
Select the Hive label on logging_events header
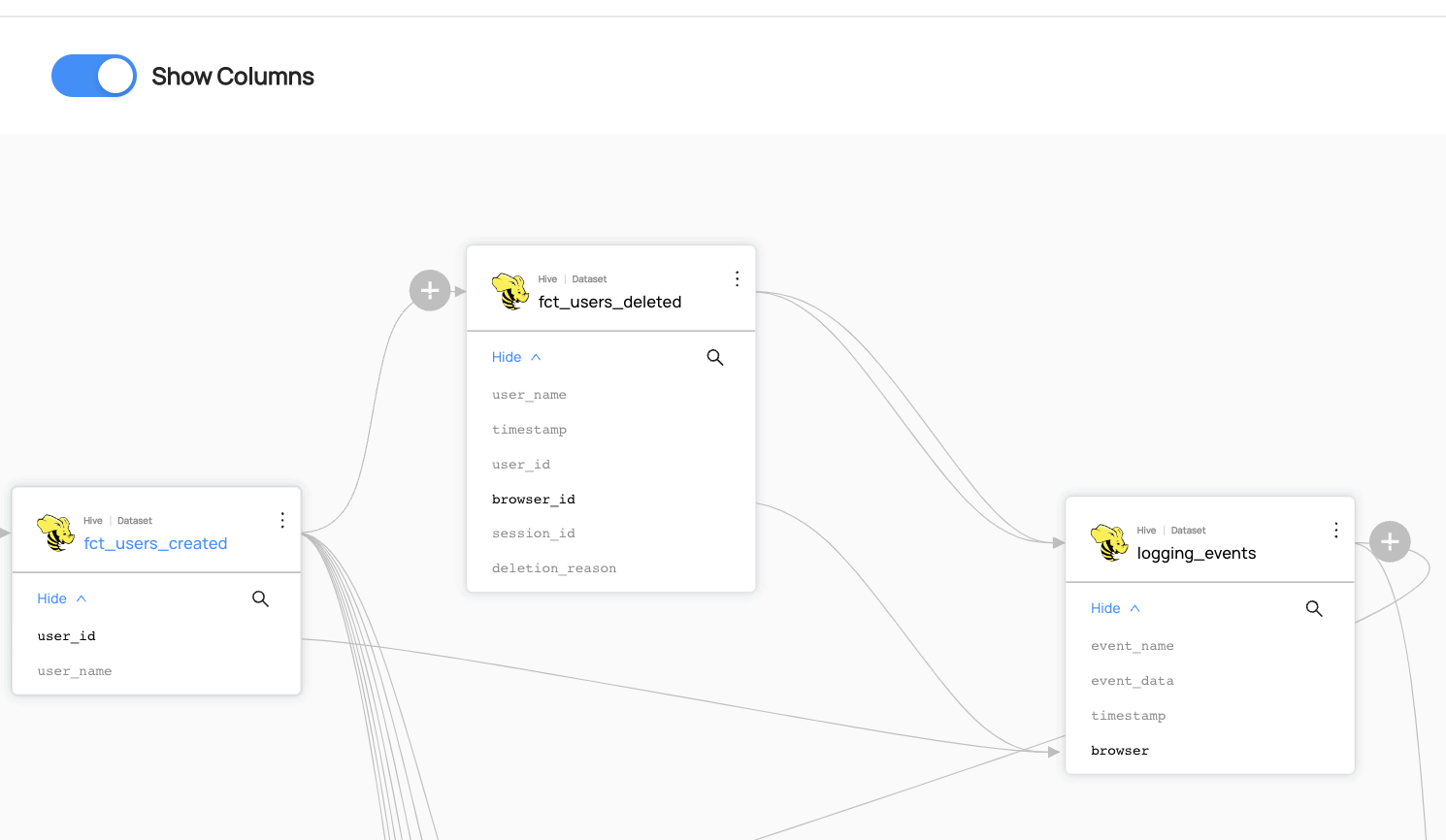coord(1146,530)
